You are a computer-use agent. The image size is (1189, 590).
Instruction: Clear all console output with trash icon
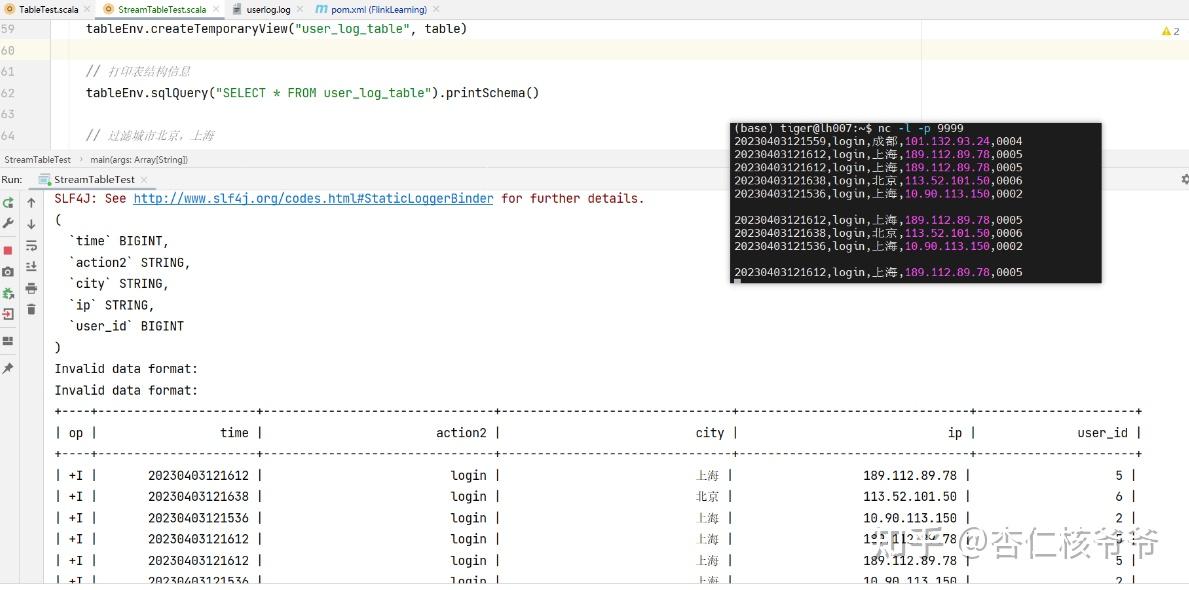tap(32, 310)
